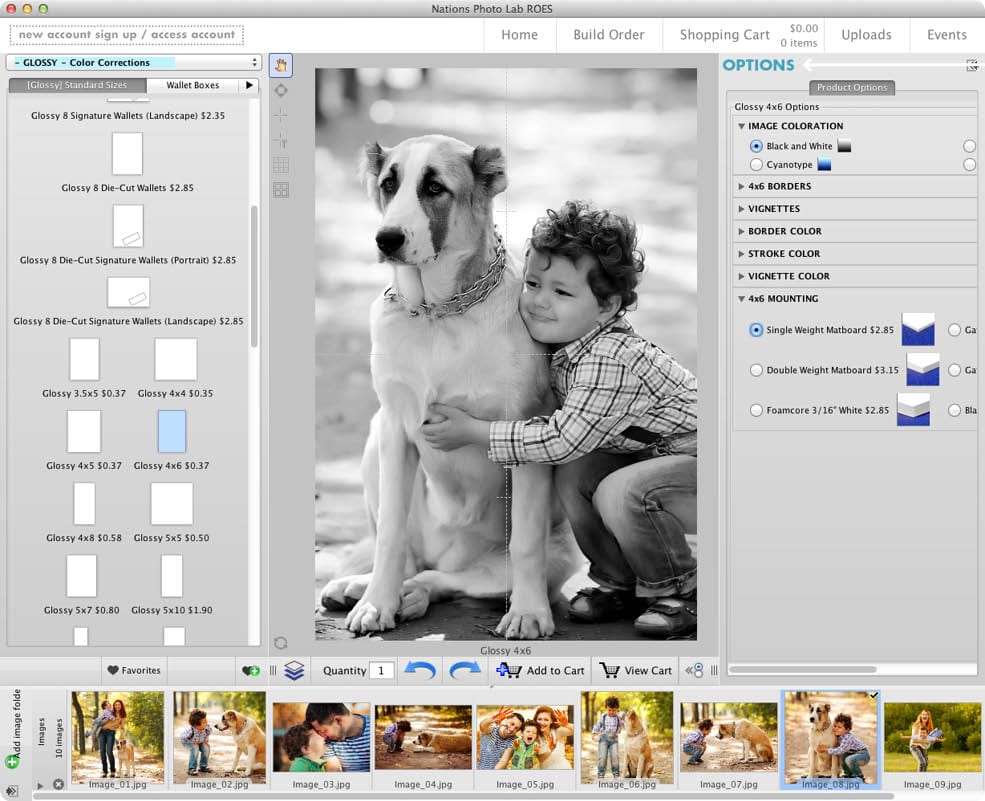Click the green Add image folder icon
985x801 pixels.
pyautogui.click(x=12, y=762)
